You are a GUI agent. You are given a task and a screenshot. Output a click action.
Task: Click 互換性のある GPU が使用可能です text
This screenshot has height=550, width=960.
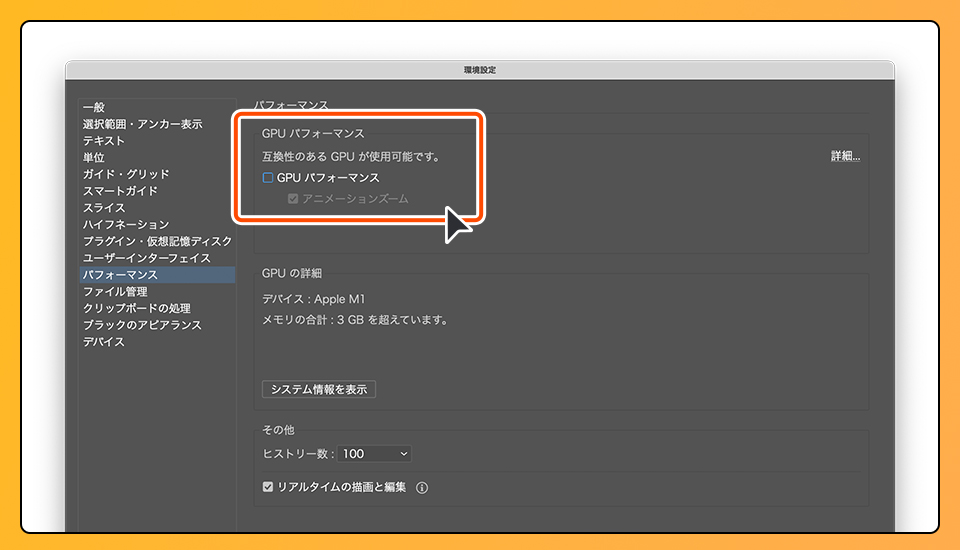pos(351,157)
